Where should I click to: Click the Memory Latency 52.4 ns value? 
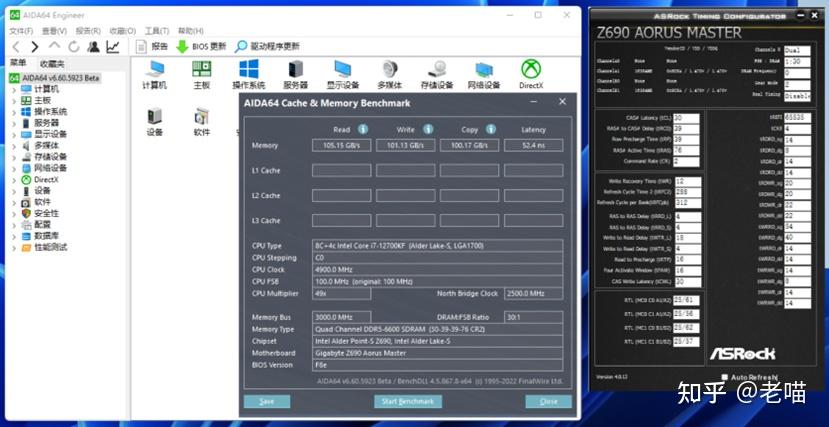point(533,145)
